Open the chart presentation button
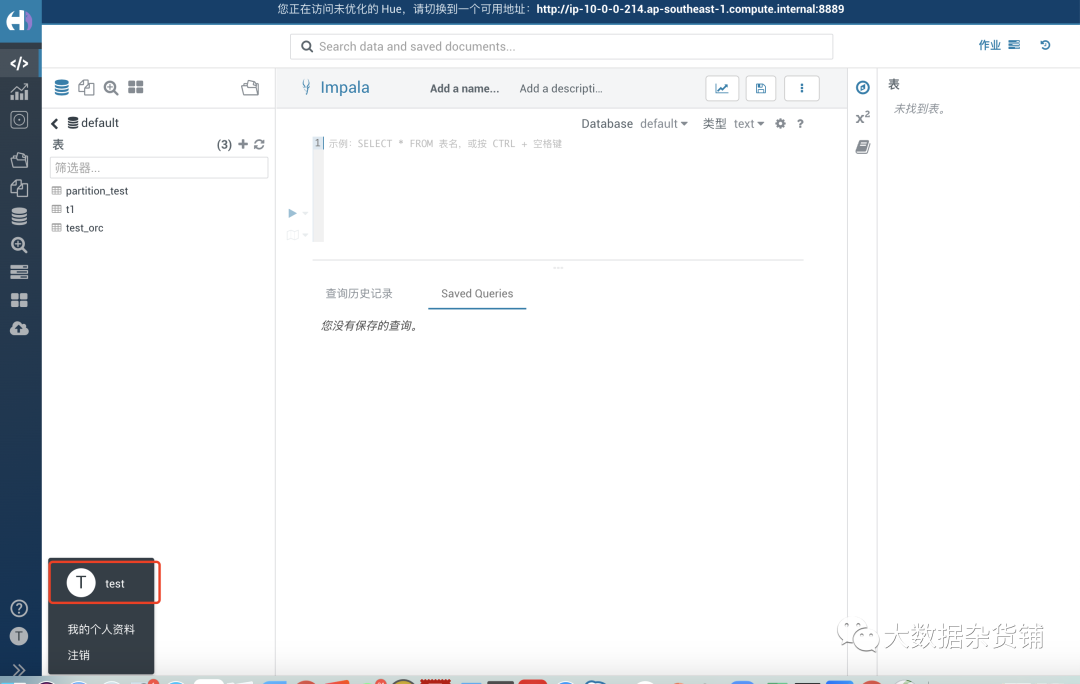Viewport: 1080px width, 684px height. (722, 88)
